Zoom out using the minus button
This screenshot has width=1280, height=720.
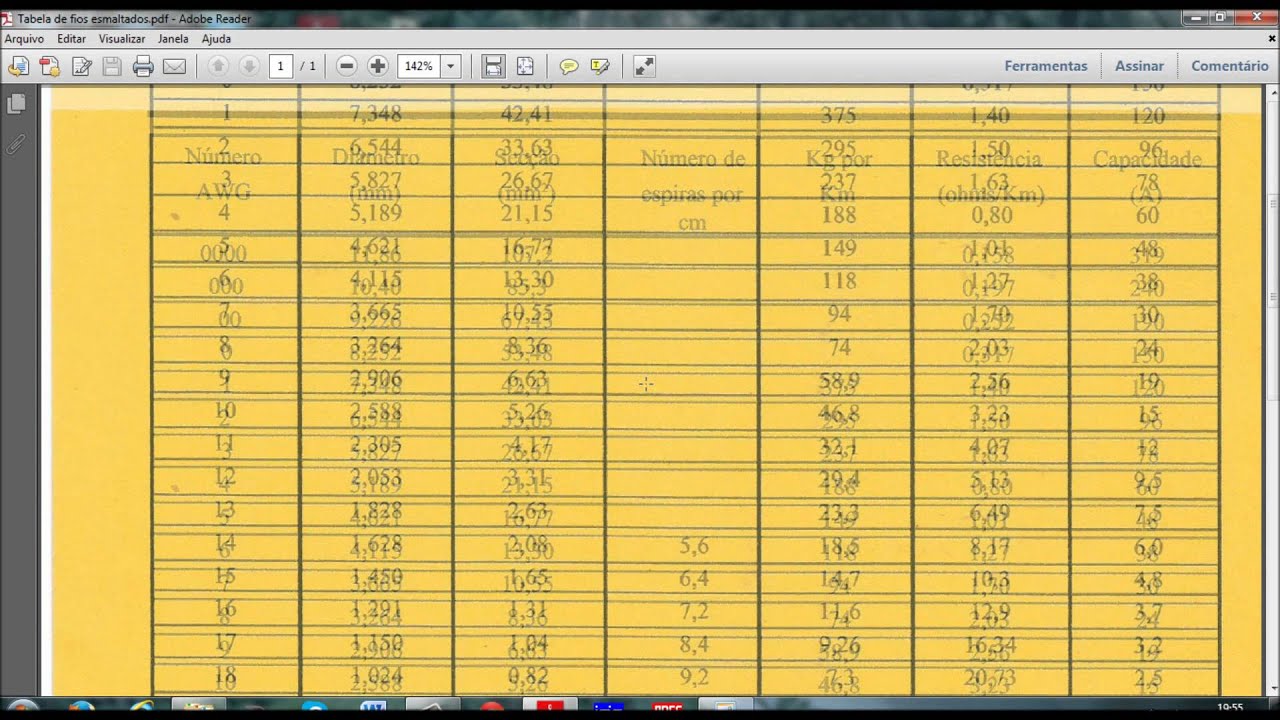click(347, 66)
